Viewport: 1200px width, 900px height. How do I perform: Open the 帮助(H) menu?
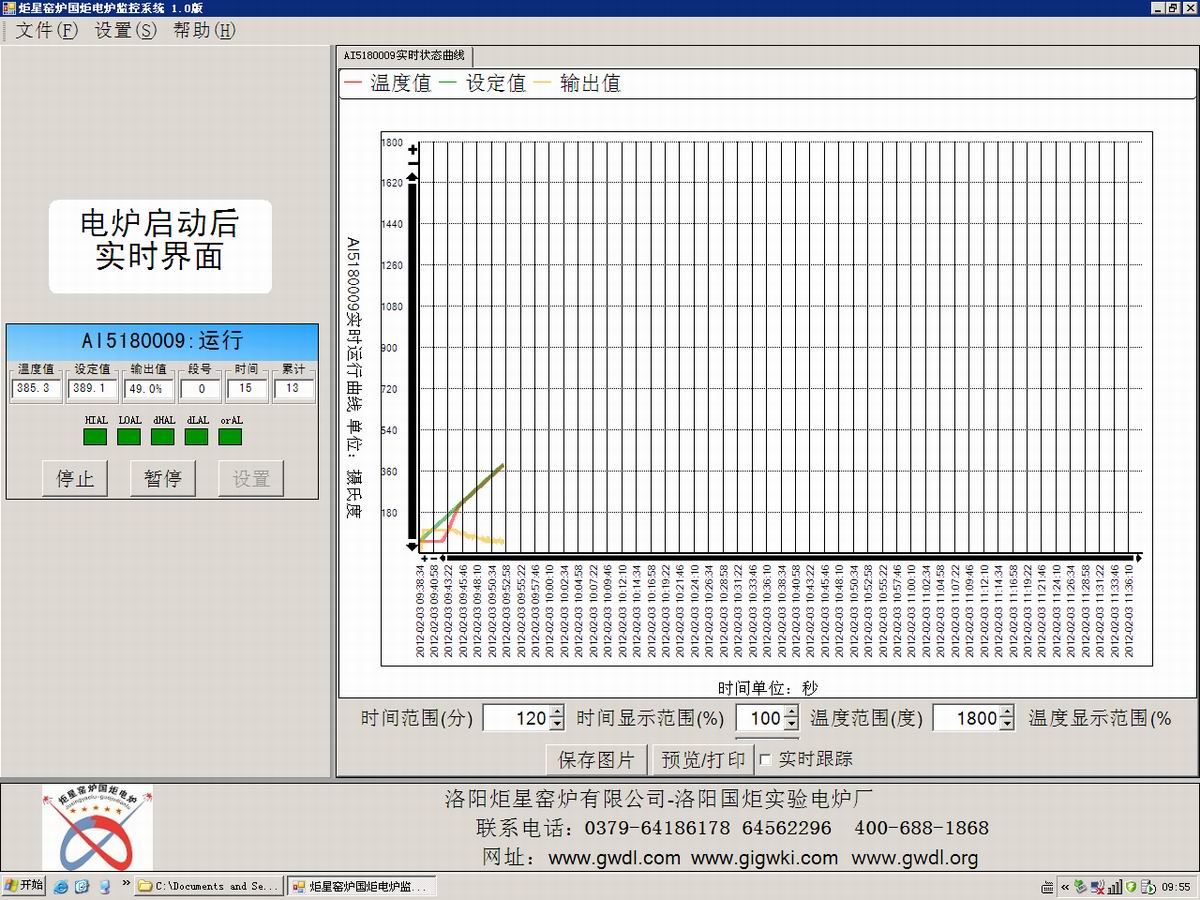click(x=204, y=30)
